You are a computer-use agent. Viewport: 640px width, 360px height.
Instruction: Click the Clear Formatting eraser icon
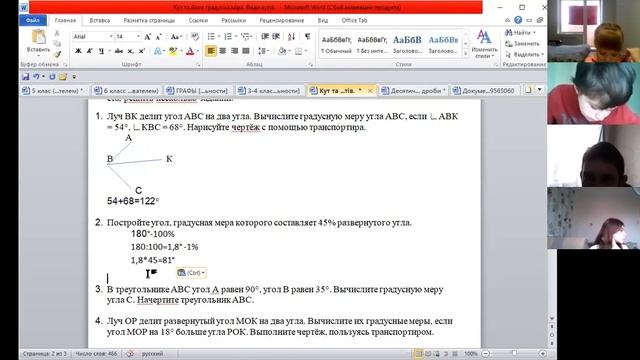[x=195, y=37]
